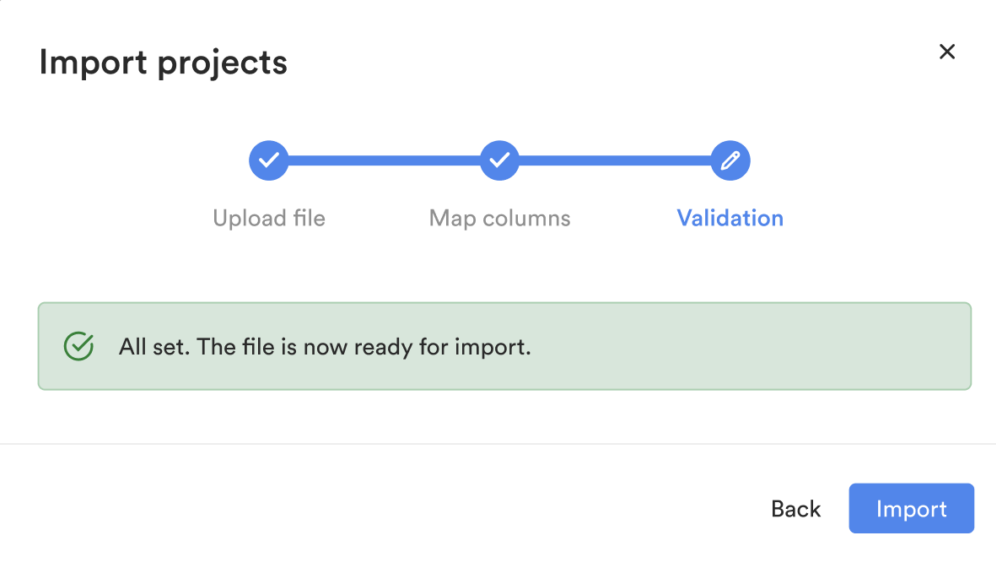Click 'ready for import' in the banner message
This screenshot has width=996, height=568.
442,348
